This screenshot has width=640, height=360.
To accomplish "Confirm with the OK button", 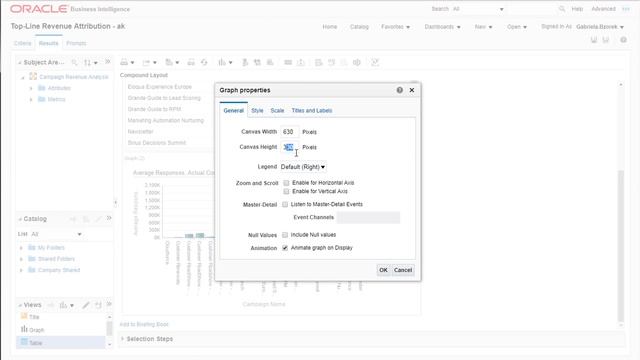I will click(383, 270).
